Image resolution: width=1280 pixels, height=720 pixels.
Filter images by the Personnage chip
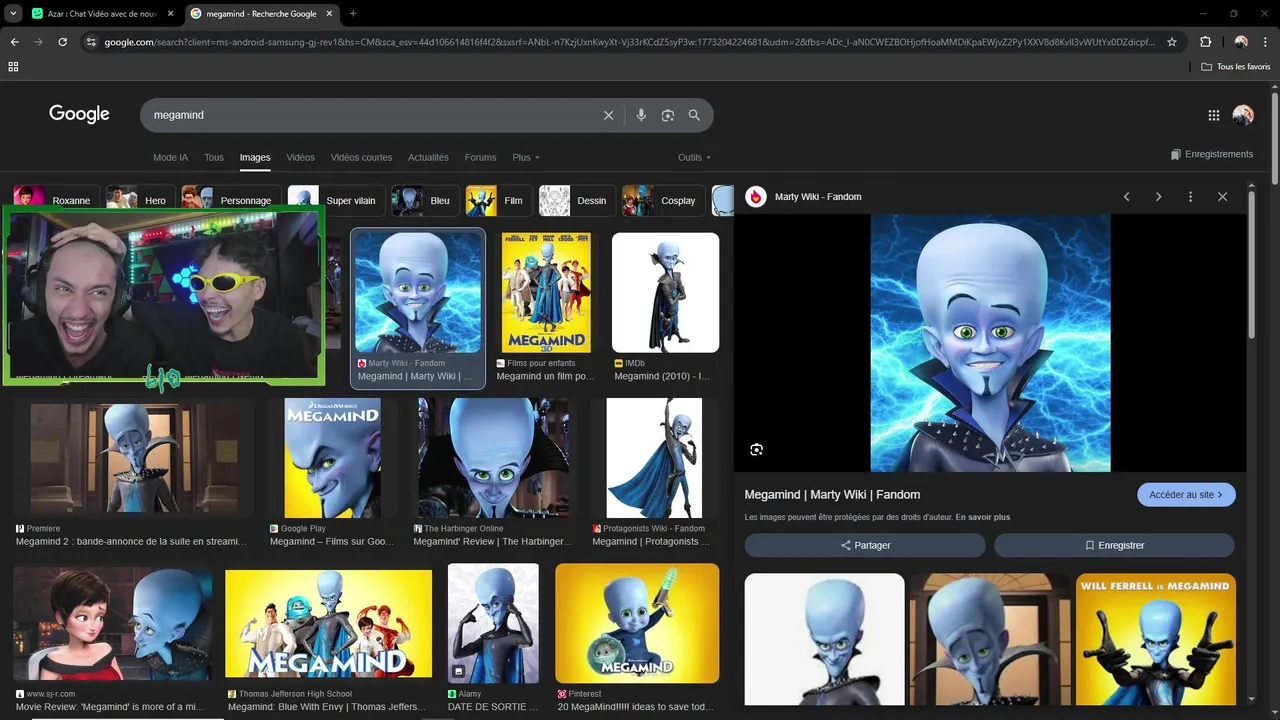coord(231,200)
